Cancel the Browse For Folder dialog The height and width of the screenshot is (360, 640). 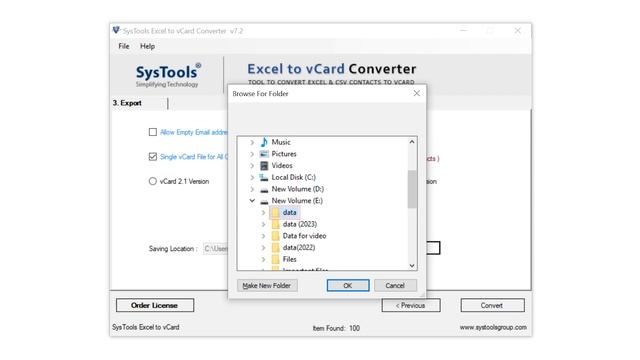(x=395, y=286)
